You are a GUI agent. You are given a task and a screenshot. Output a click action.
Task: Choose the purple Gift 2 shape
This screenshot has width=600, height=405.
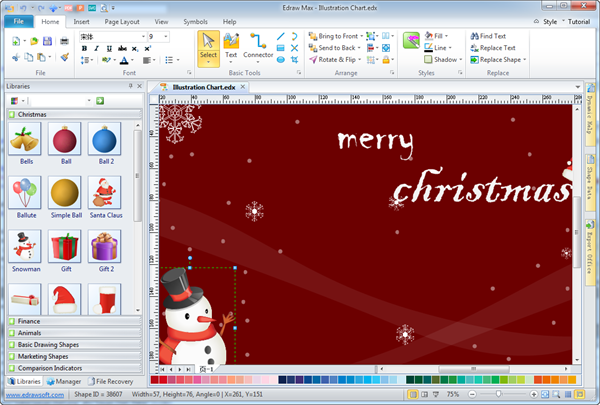click(x=104, y=246)
